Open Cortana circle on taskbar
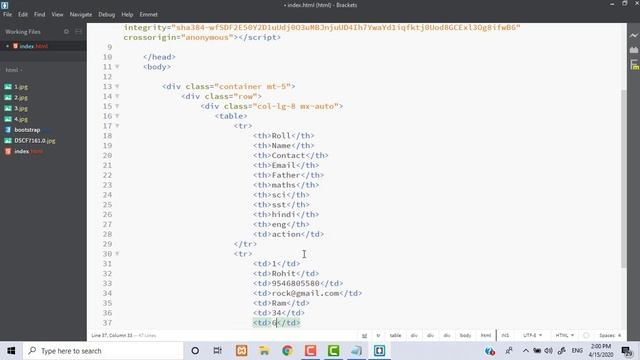Viewport: 640px width, 360px height. [195, 351]
